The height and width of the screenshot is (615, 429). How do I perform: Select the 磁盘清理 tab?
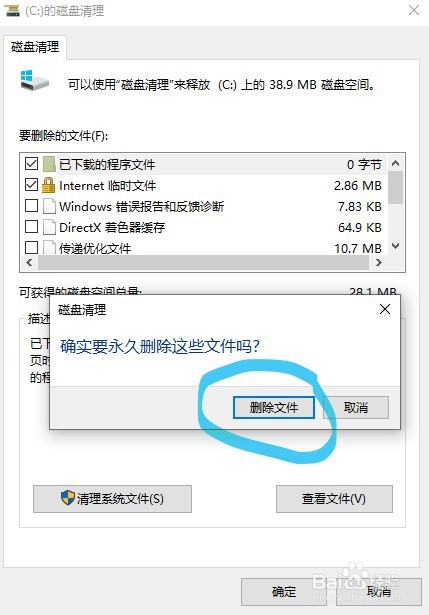[x=35, y=47]
